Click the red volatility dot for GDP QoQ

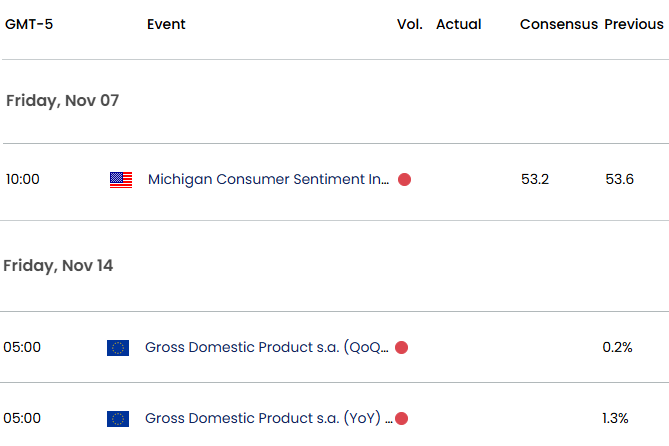coord(401,348)
